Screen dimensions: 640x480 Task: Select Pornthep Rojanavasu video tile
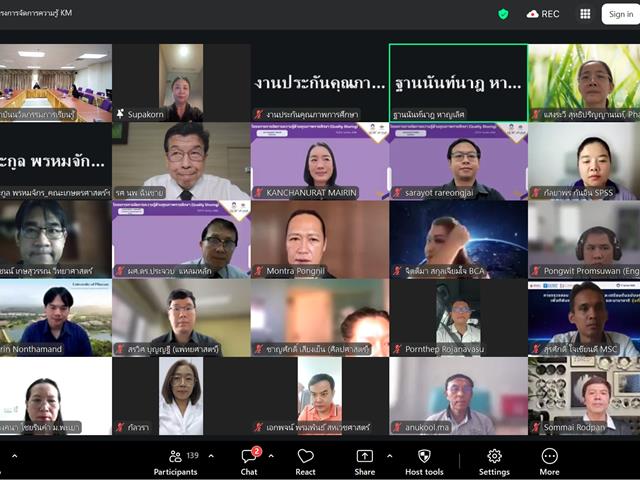pos(458,318)
